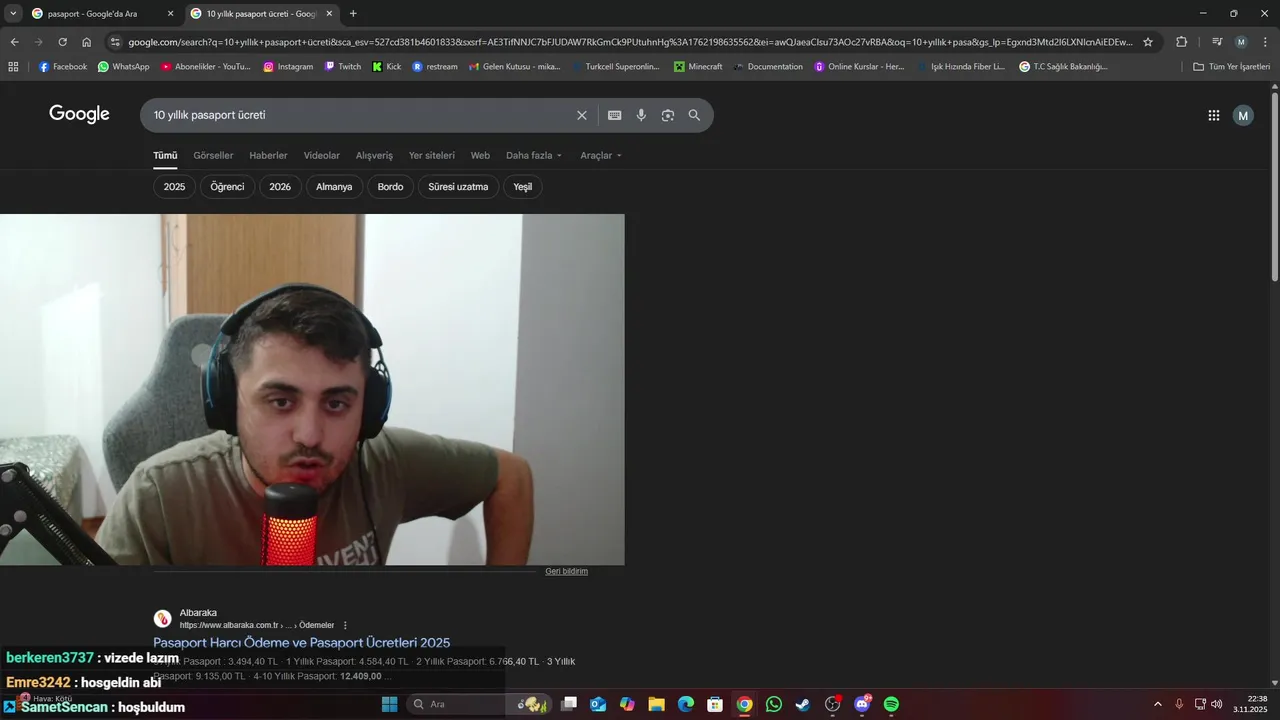Open the Google apps grid

pyautogui.click(x=1214, y=115)
